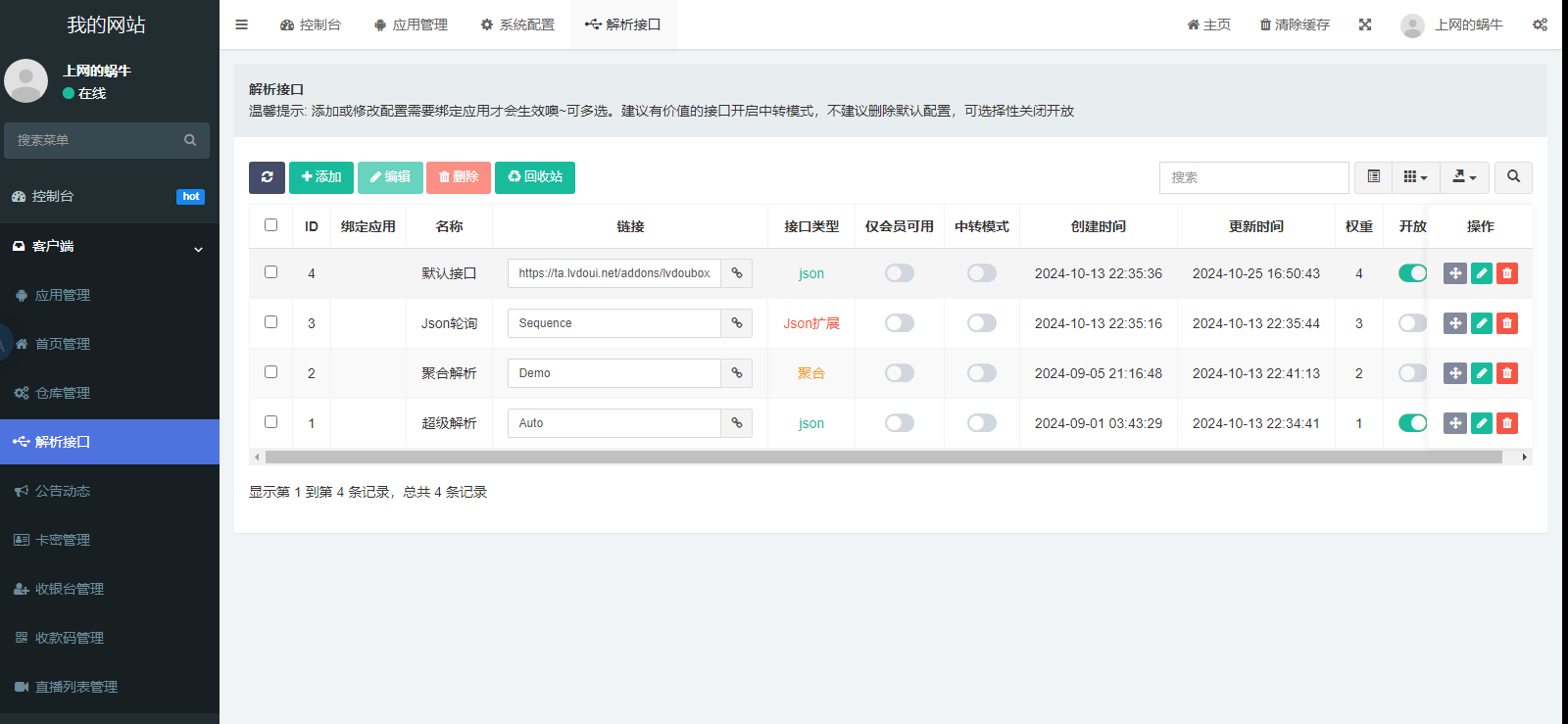The image size is (1568, 724).
Task: Click link icon beside Auto field
Action: (x=737, y=423)
